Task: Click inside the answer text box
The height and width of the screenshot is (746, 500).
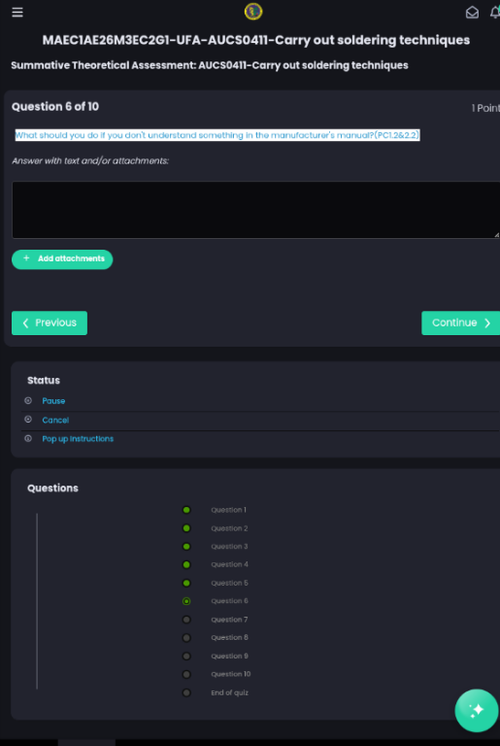Action: point(256,210)
